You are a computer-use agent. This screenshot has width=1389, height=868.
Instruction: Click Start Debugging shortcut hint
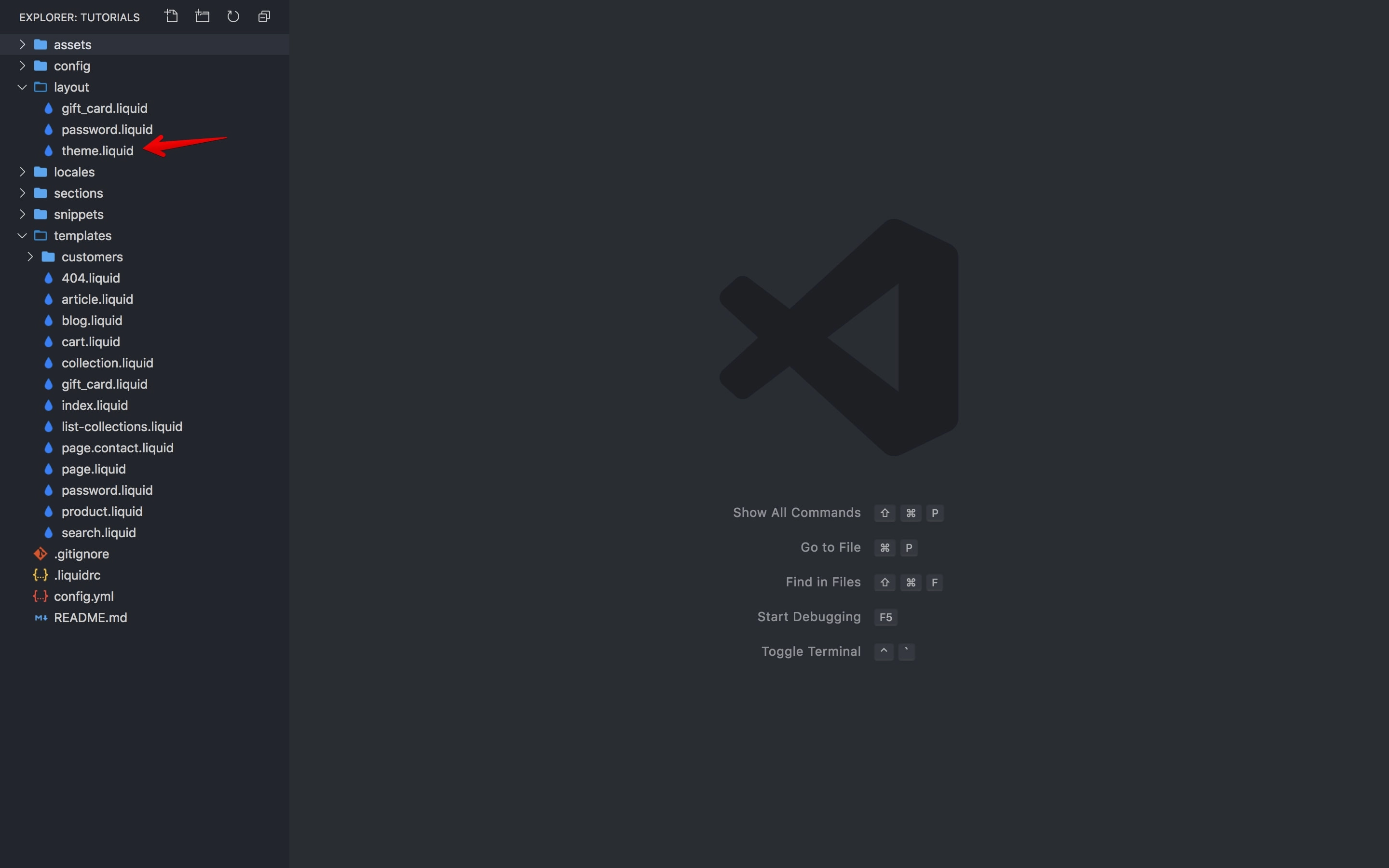coord(809,617)
